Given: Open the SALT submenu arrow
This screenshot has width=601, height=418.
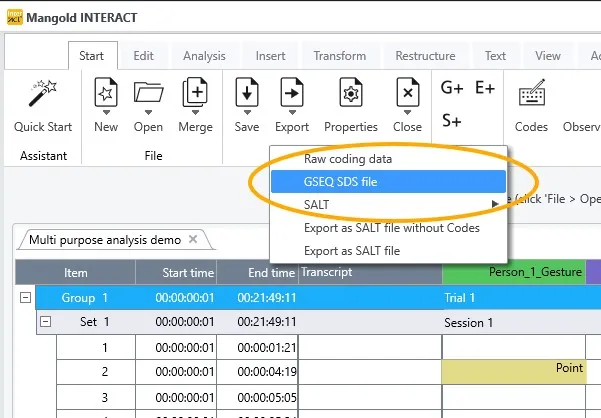Looking at the screenshot, I should tap(495, 204).
